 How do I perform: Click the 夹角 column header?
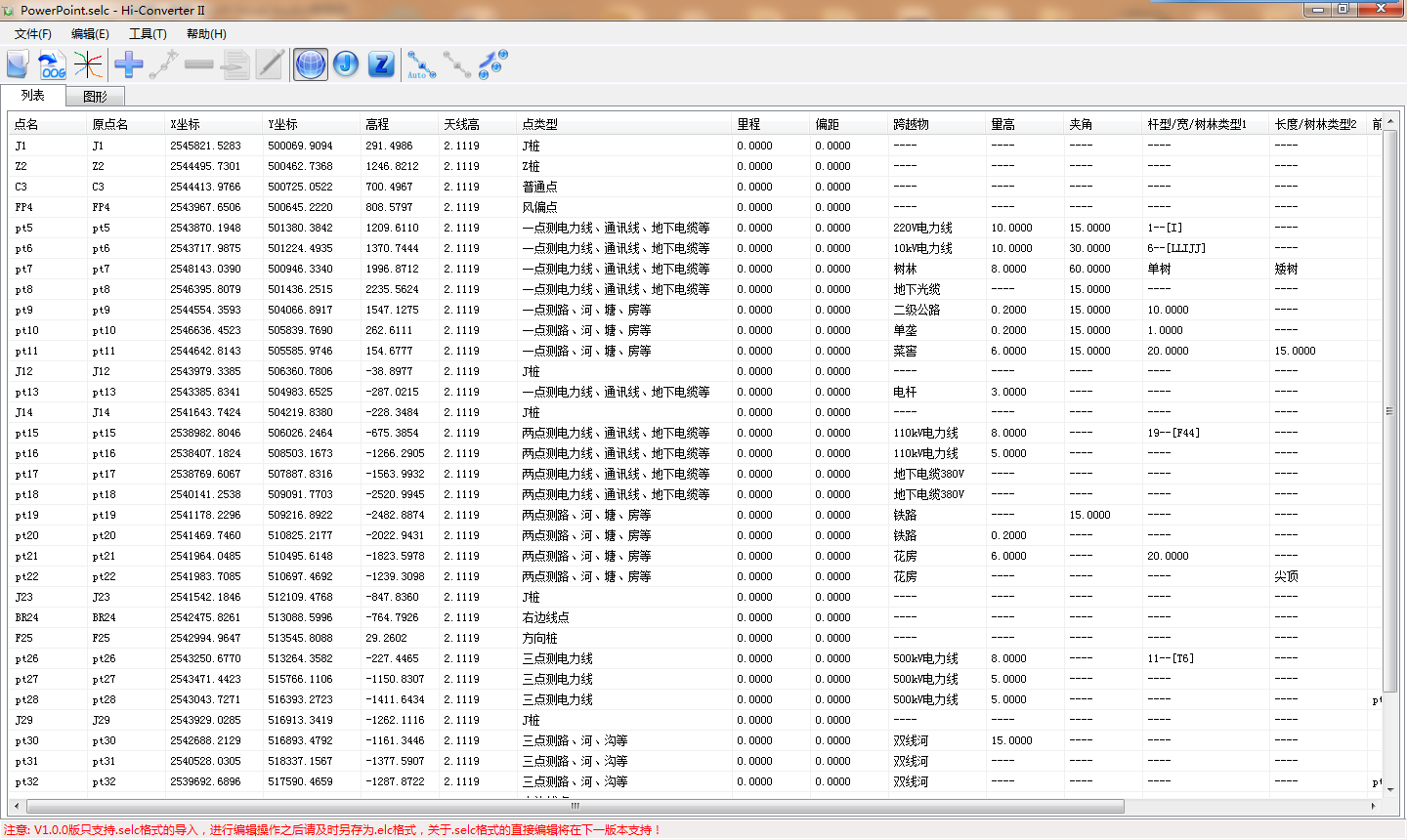(1103, 124)
